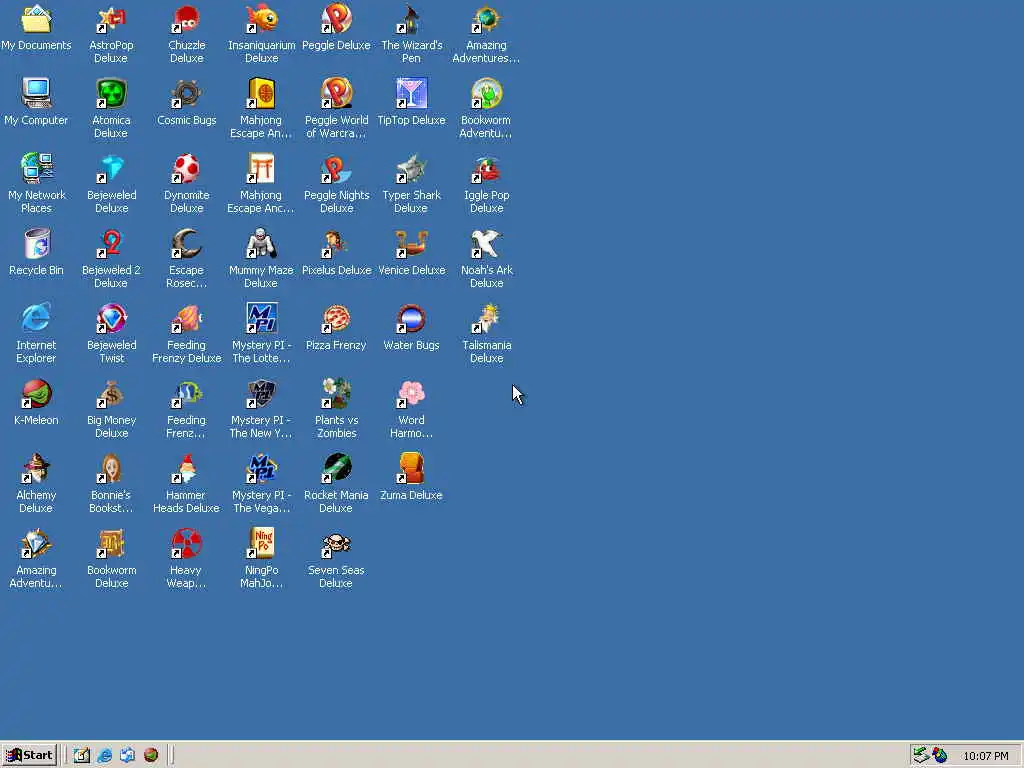This screenshot has height=768, width=1024.
Task: Click Hammer Heads Deluxe gnome icon
Action: [x=186, y=469]
